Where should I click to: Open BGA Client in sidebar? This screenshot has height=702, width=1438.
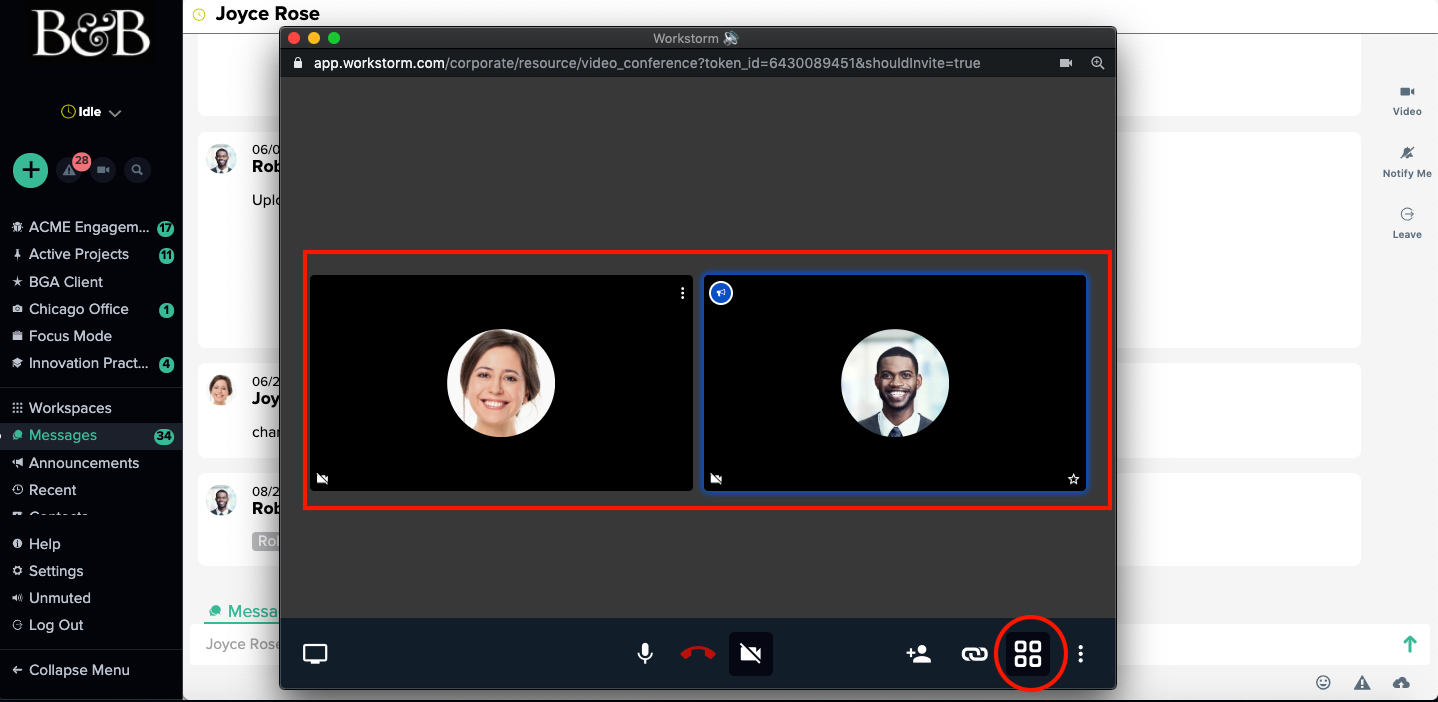click(x=66, y=282)
